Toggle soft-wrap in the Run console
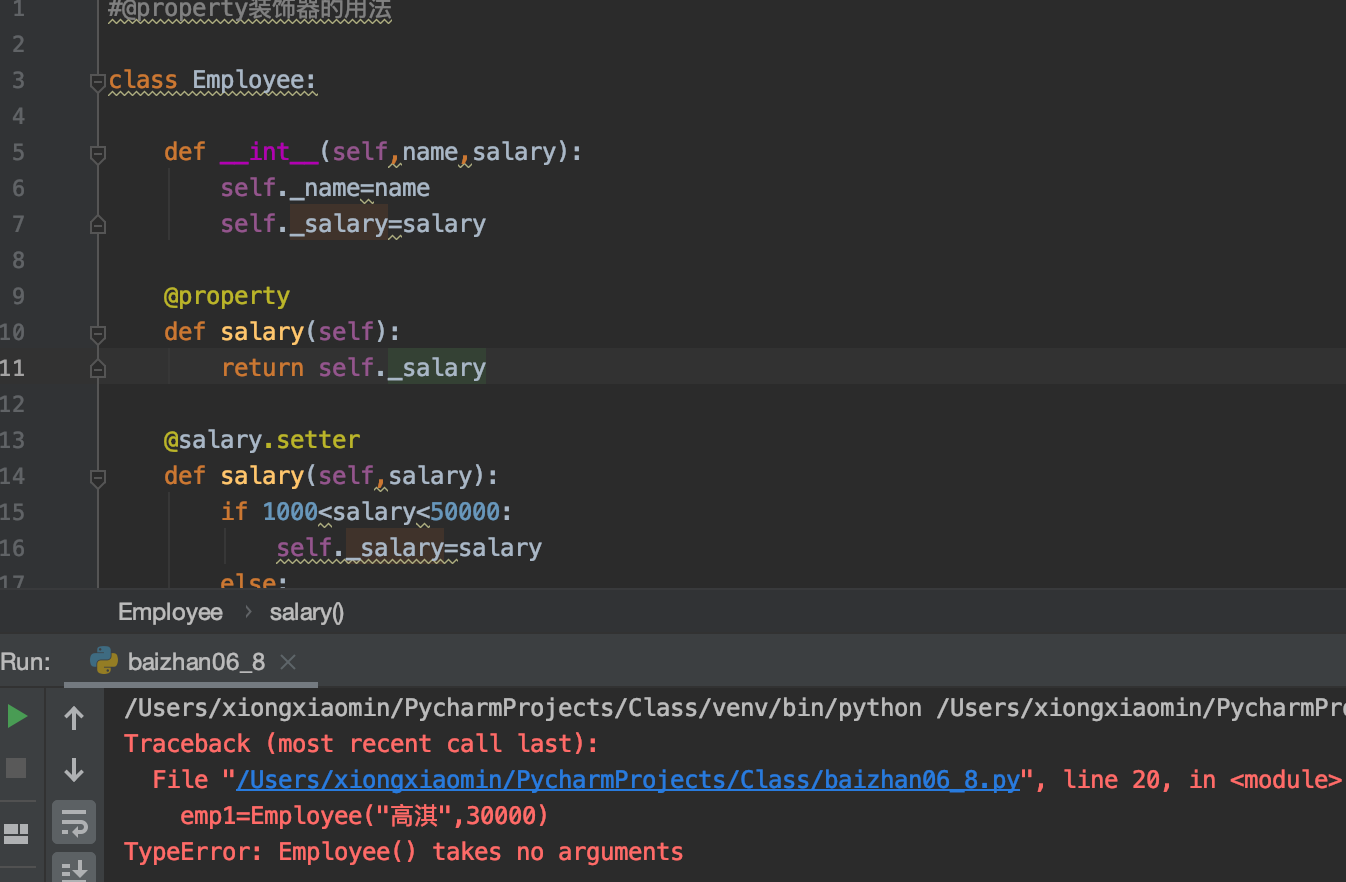The height and width of the screenshot is (882, 1346). [74, 822]
